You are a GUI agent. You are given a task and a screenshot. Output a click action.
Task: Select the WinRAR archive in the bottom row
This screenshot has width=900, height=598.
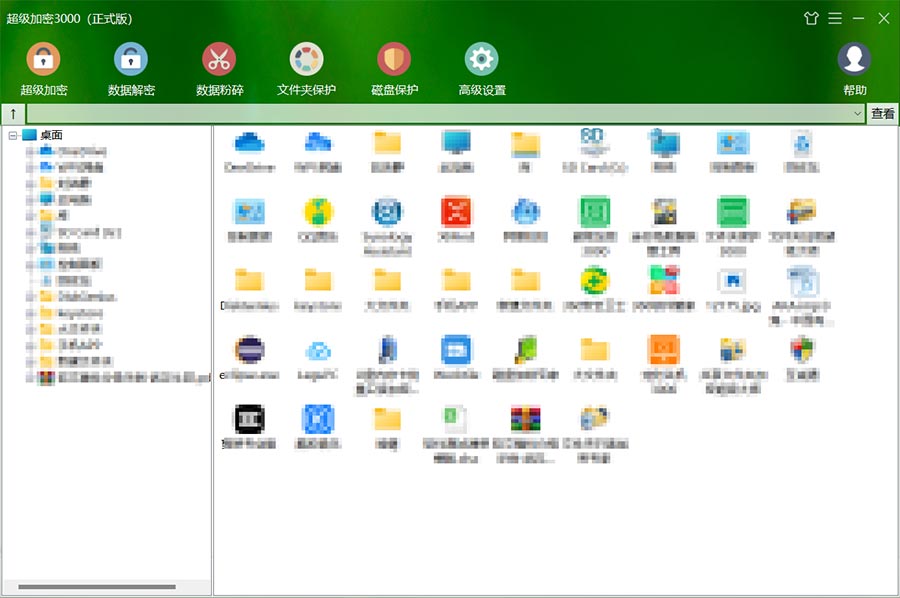point(525,429)
